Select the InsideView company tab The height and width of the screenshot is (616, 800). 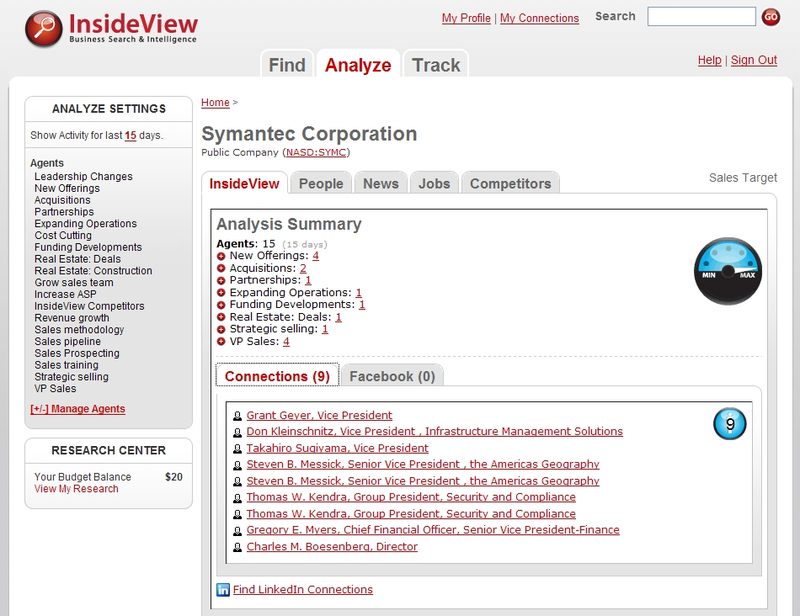[x=244, y=183]
